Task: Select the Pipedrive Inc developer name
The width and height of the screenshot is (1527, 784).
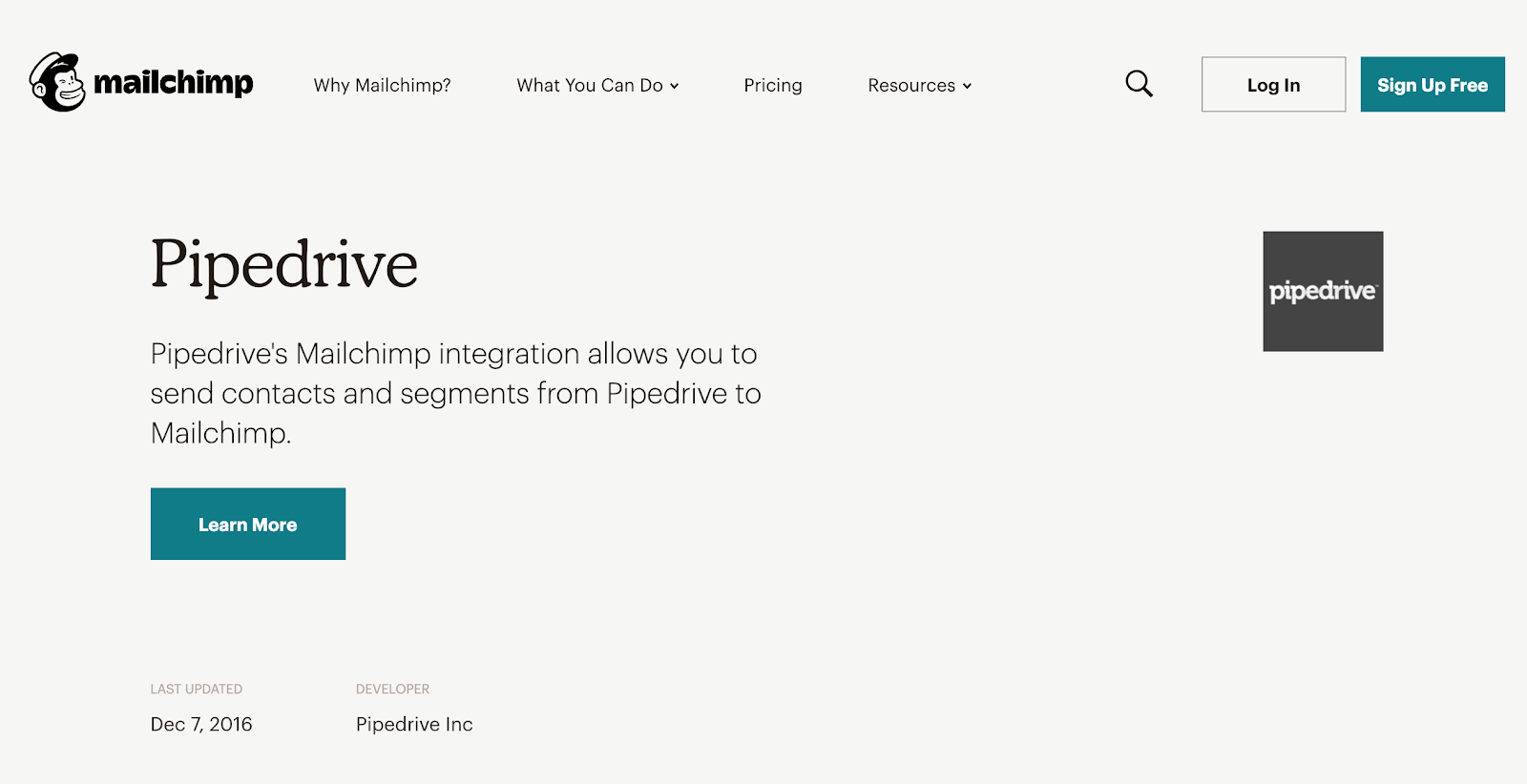Action: (x=414, y=724)
